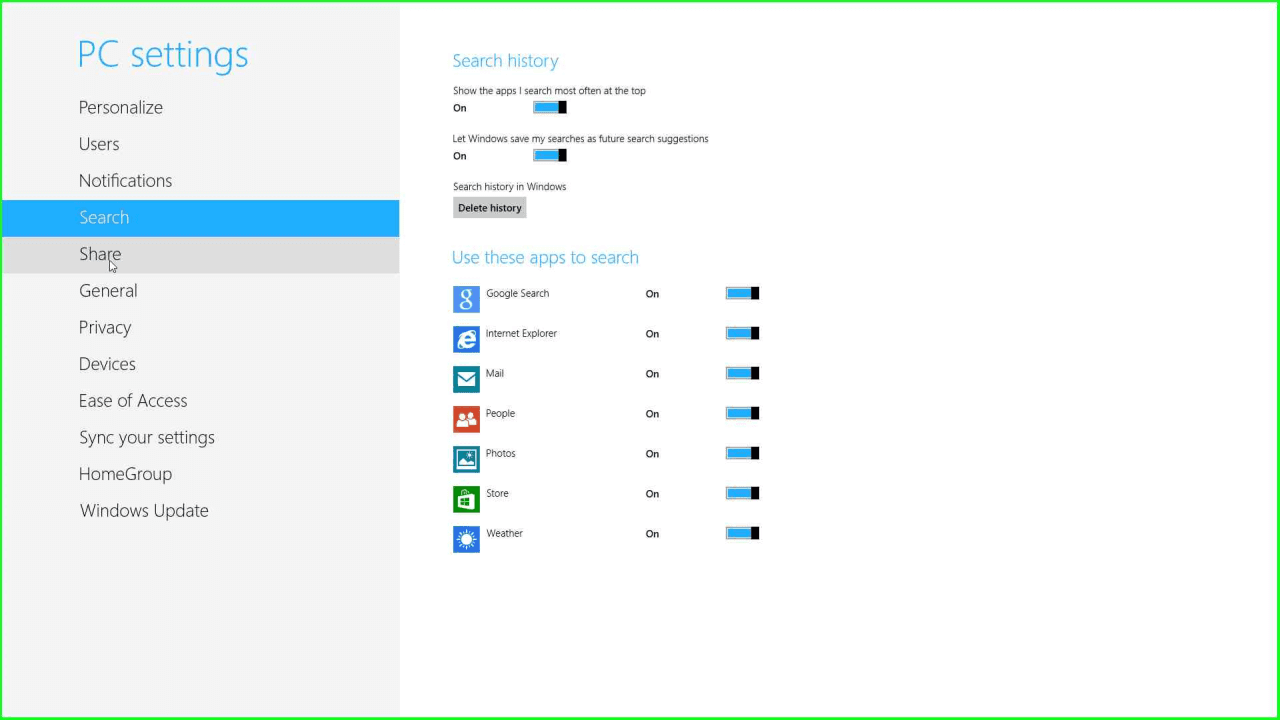The image size is (1280, 720).
Task: Click the Weather sun icon
Action: coord(466,539)
